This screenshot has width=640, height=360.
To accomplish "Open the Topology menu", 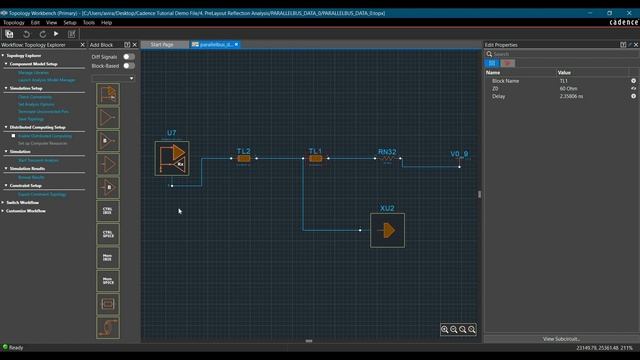I will 14,23.
